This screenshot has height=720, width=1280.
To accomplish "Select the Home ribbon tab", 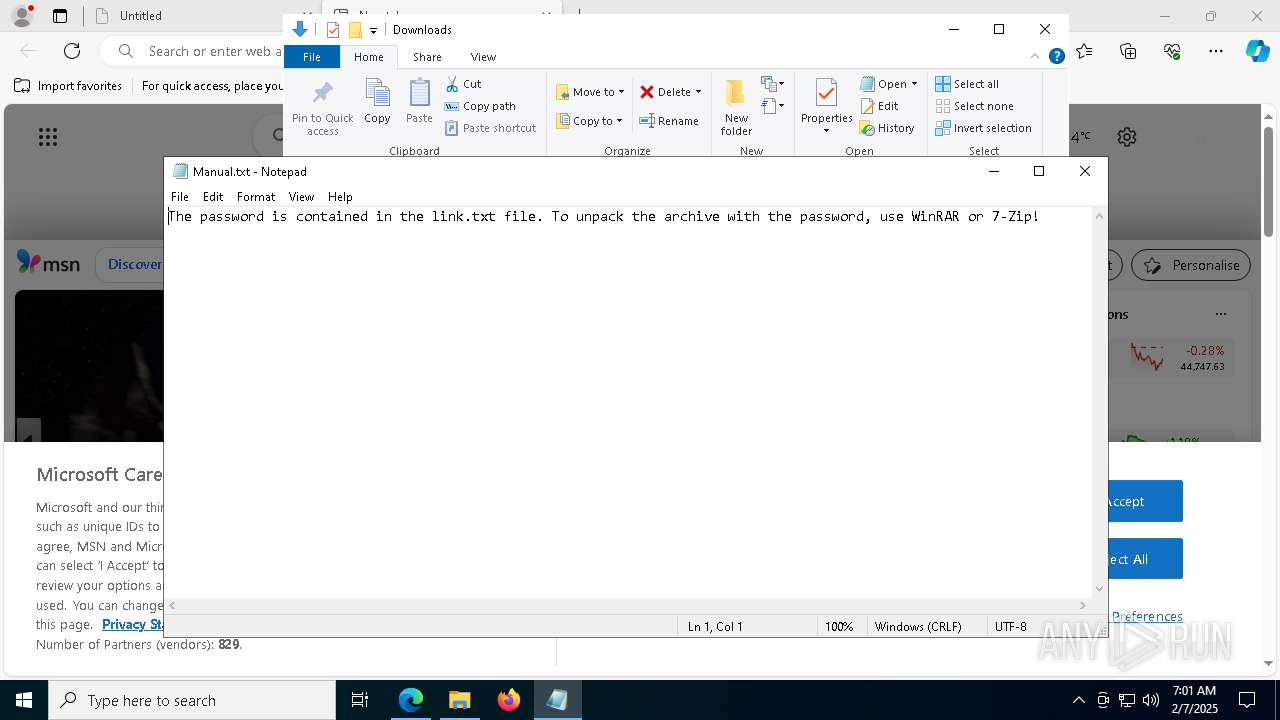I will point(368,57).
